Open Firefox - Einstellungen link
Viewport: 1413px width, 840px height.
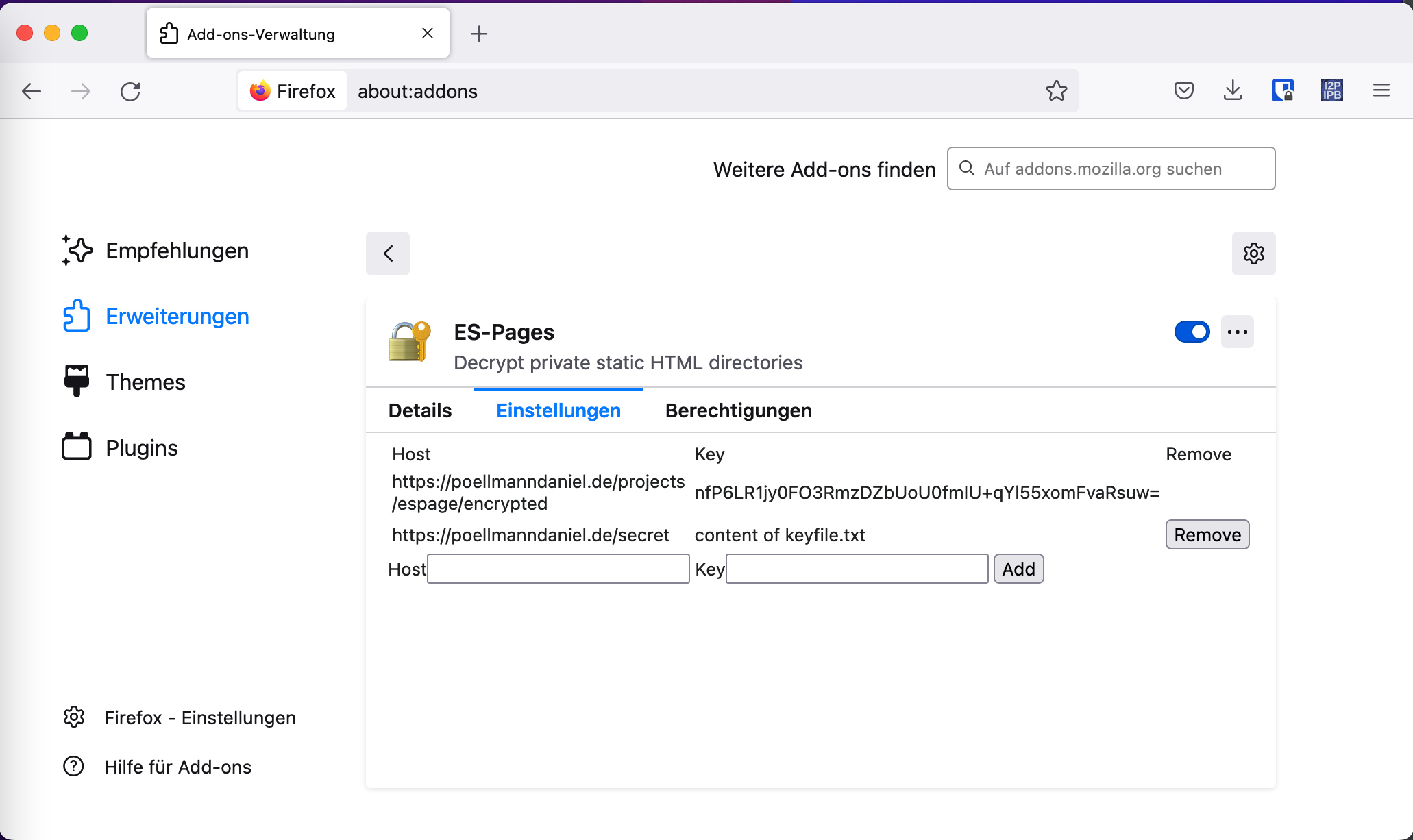click(180, 717)
